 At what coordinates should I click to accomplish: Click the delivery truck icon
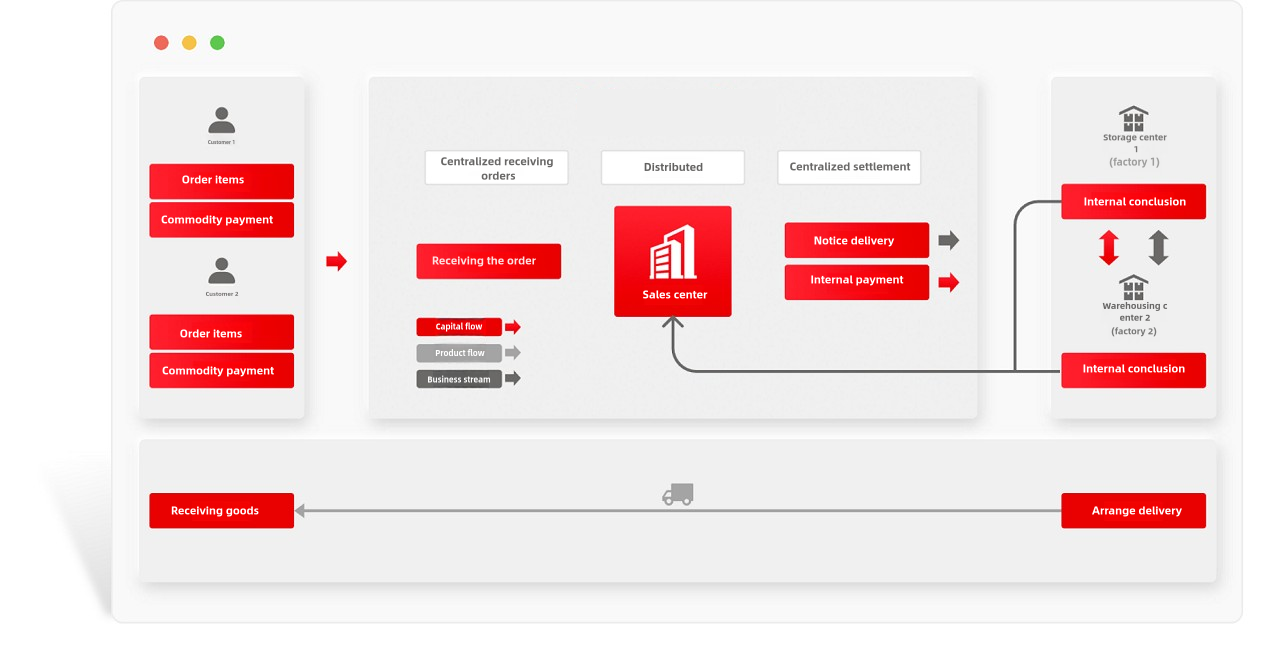point(677,494)
